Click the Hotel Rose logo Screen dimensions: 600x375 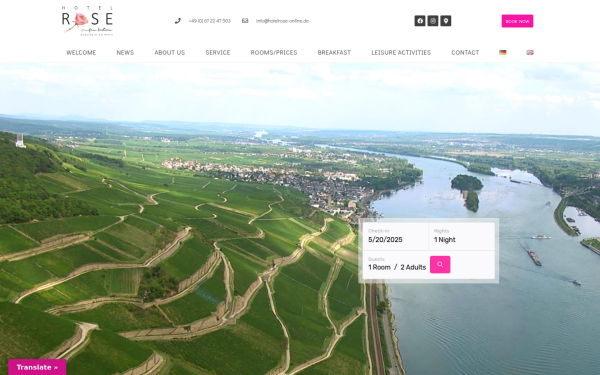[87, 21]
